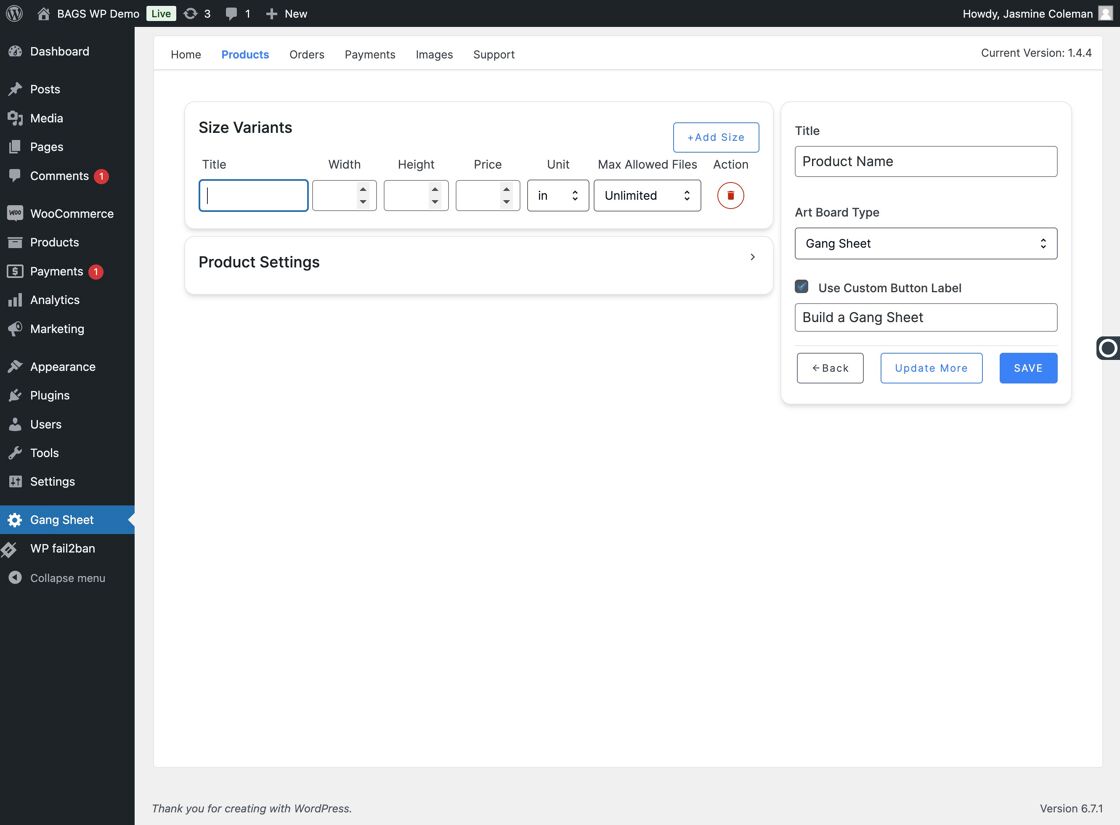The width and height of the screenshot is (1120, 825).
Task: Click the Plugins plug icon
Action: tap(15, 395)
